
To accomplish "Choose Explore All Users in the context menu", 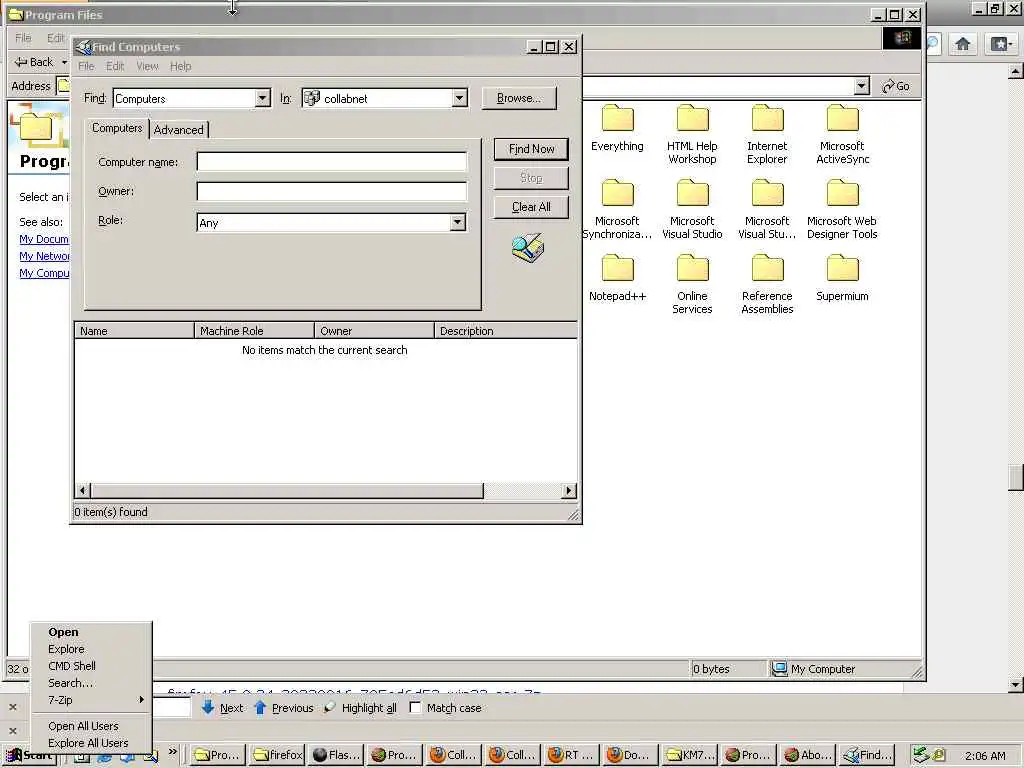I will [92, 743].
